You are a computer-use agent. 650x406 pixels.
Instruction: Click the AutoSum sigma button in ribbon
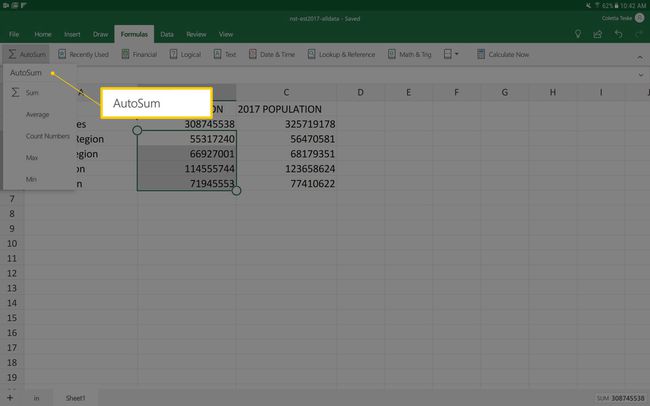coord(27,54)
